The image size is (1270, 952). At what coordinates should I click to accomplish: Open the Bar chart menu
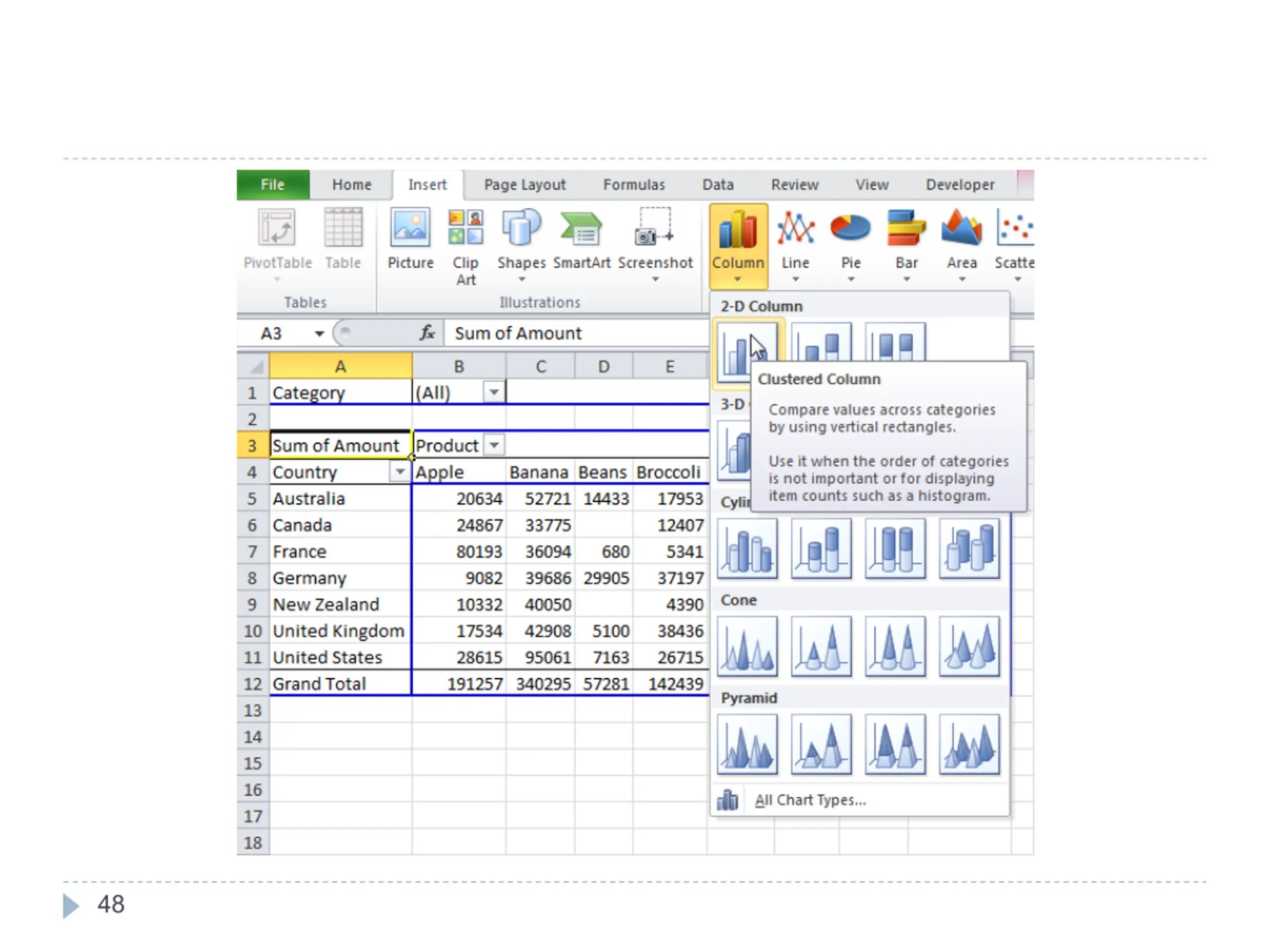pyautogui.click(x=906, y=245)
